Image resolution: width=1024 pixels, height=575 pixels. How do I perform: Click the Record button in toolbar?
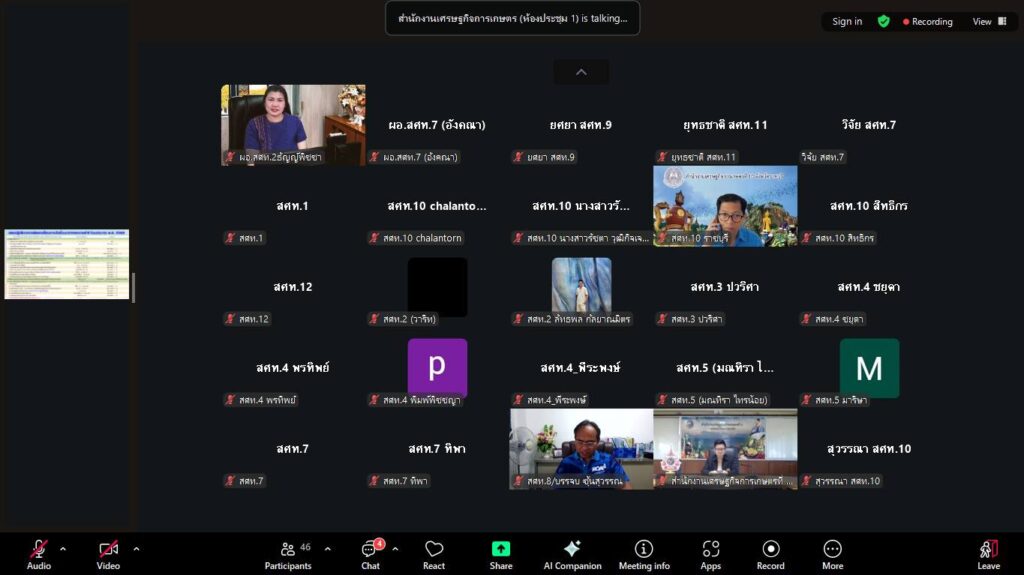(770, 554)
